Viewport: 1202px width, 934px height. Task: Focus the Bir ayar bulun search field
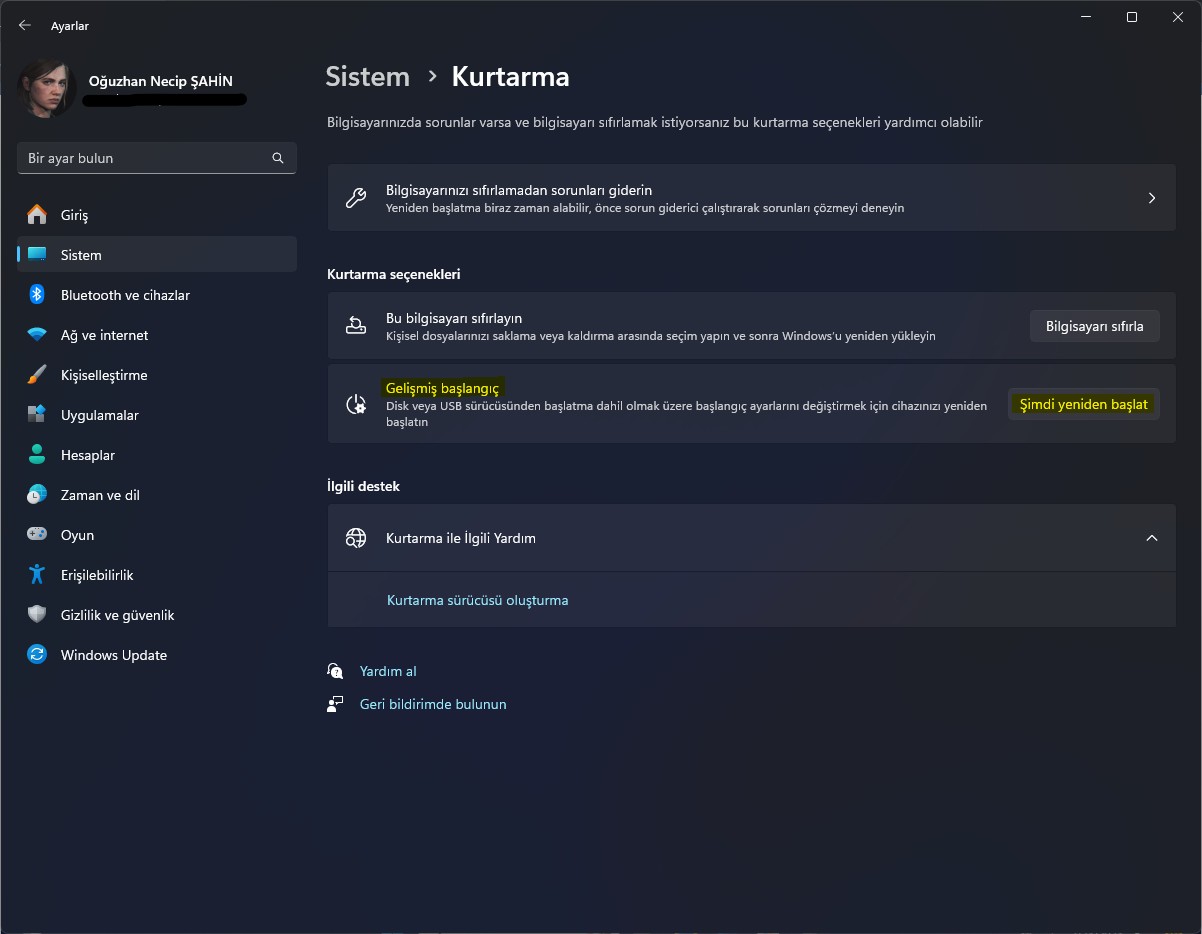click(x=145, y=158)
